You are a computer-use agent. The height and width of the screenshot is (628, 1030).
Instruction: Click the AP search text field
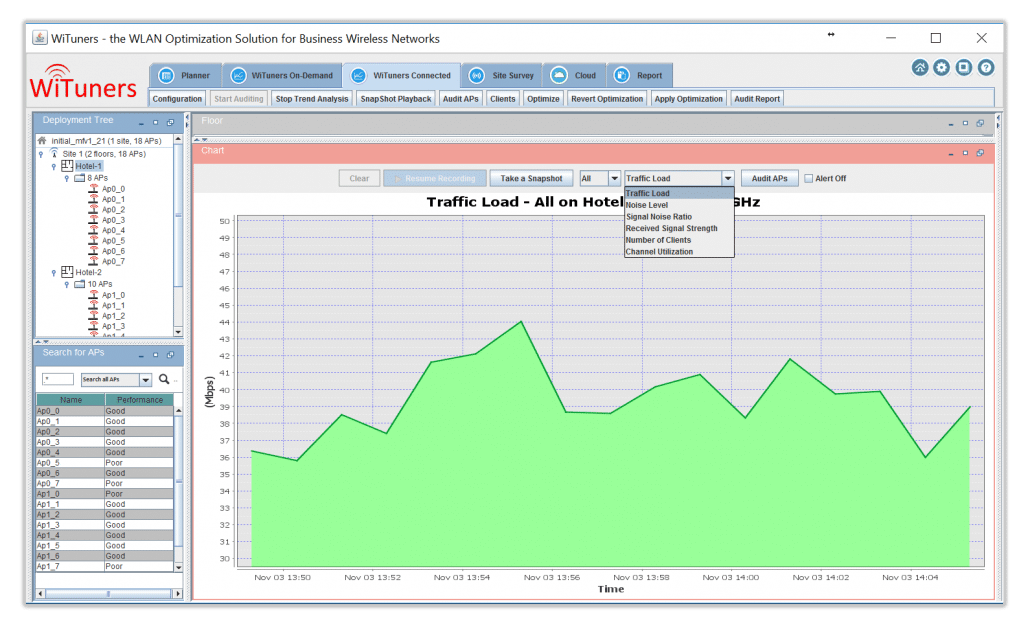point(58,379)
